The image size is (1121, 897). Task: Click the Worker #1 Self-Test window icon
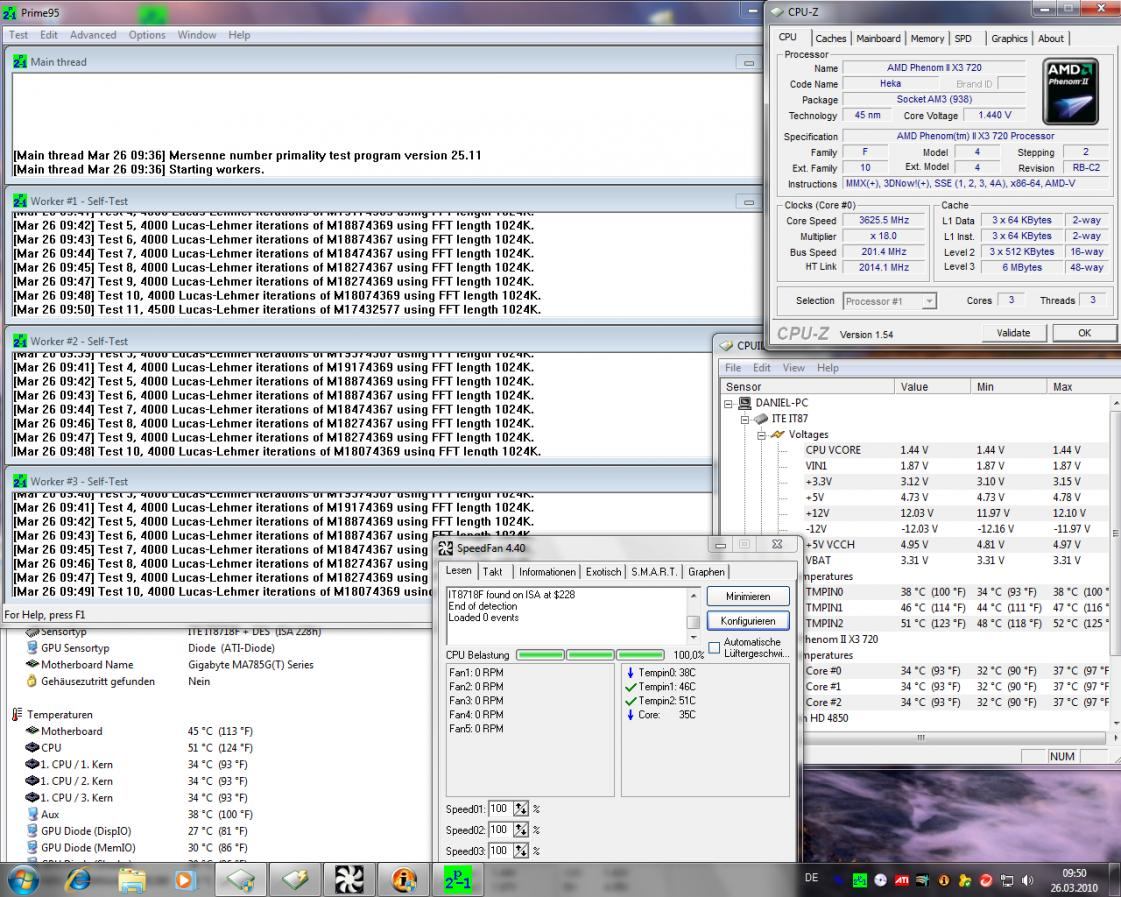(20, 202)
